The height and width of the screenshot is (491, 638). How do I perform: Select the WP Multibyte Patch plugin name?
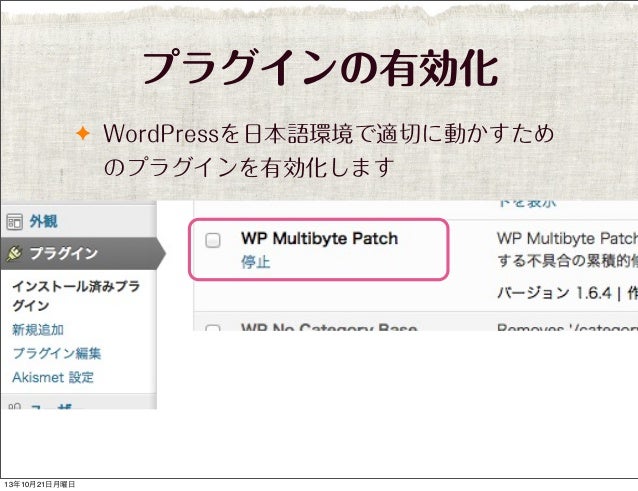click(x=319, y=238)
